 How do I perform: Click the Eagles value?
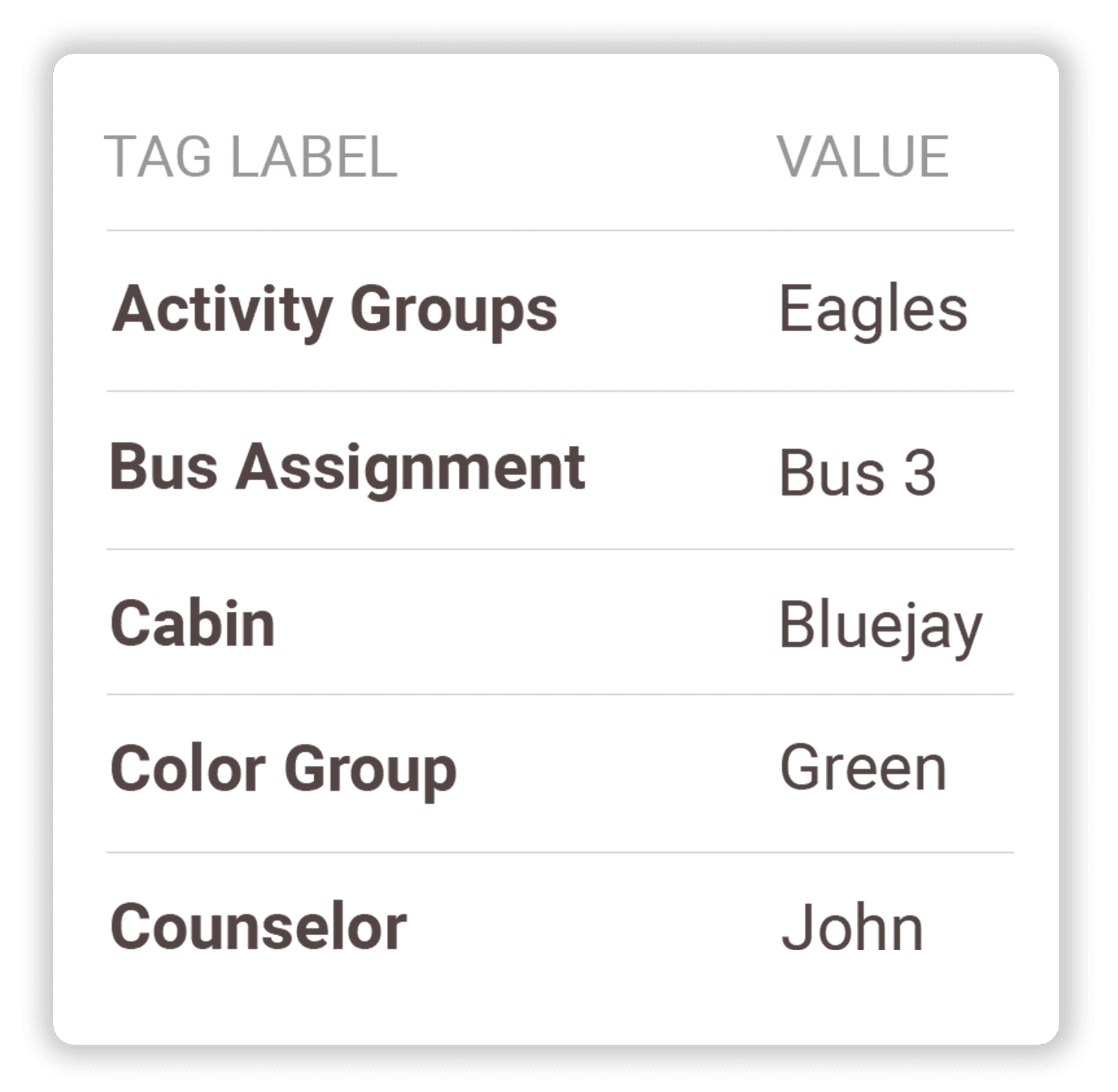coord(872,310)
